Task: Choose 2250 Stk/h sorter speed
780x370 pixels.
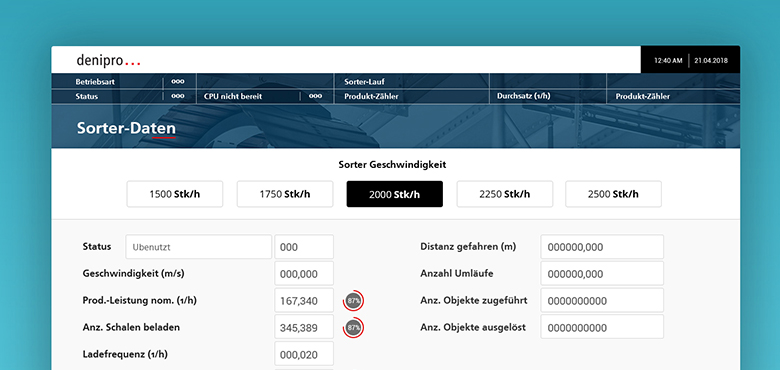Action: 504,194
